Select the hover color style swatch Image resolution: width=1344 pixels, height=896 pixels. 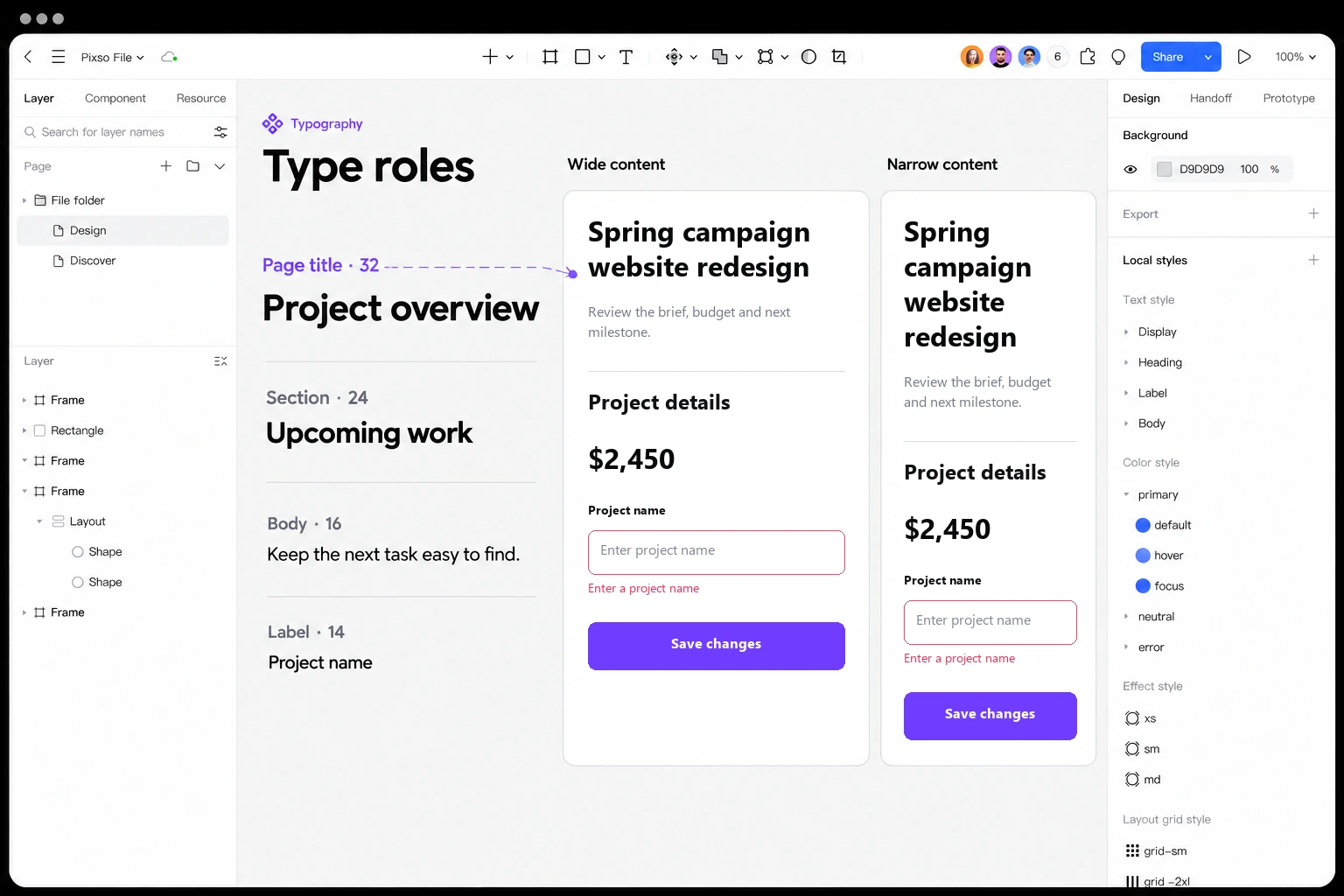click(1143, 556)
